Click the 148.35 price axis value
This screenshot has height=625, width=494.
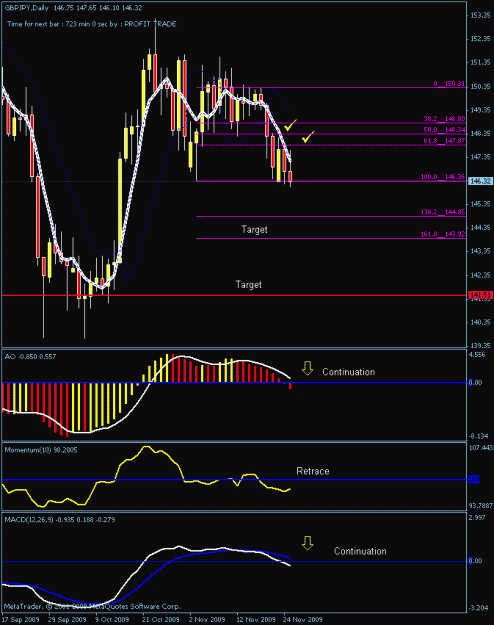(480, 133)
